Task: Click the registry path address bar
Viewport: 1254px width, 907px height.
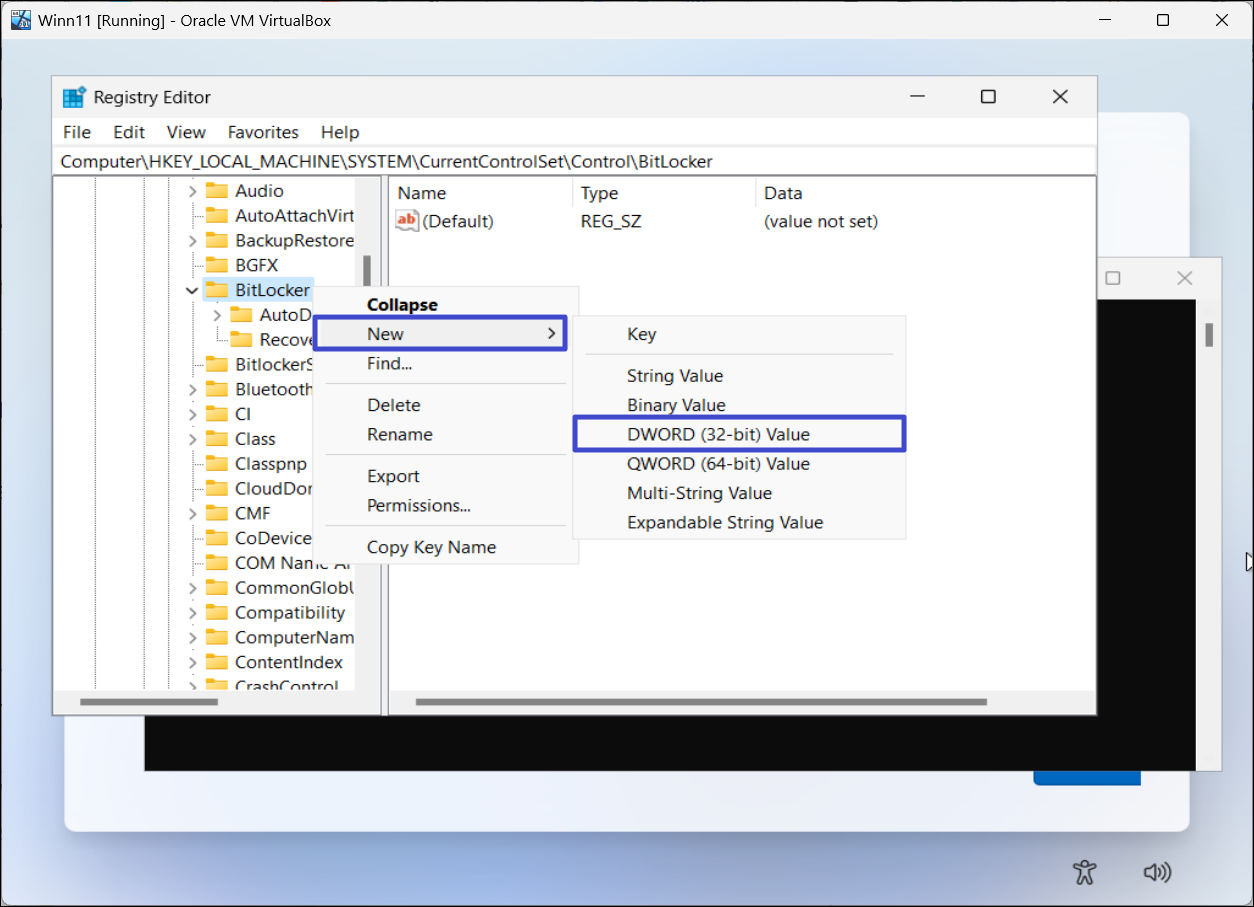Action: (574, 161)
